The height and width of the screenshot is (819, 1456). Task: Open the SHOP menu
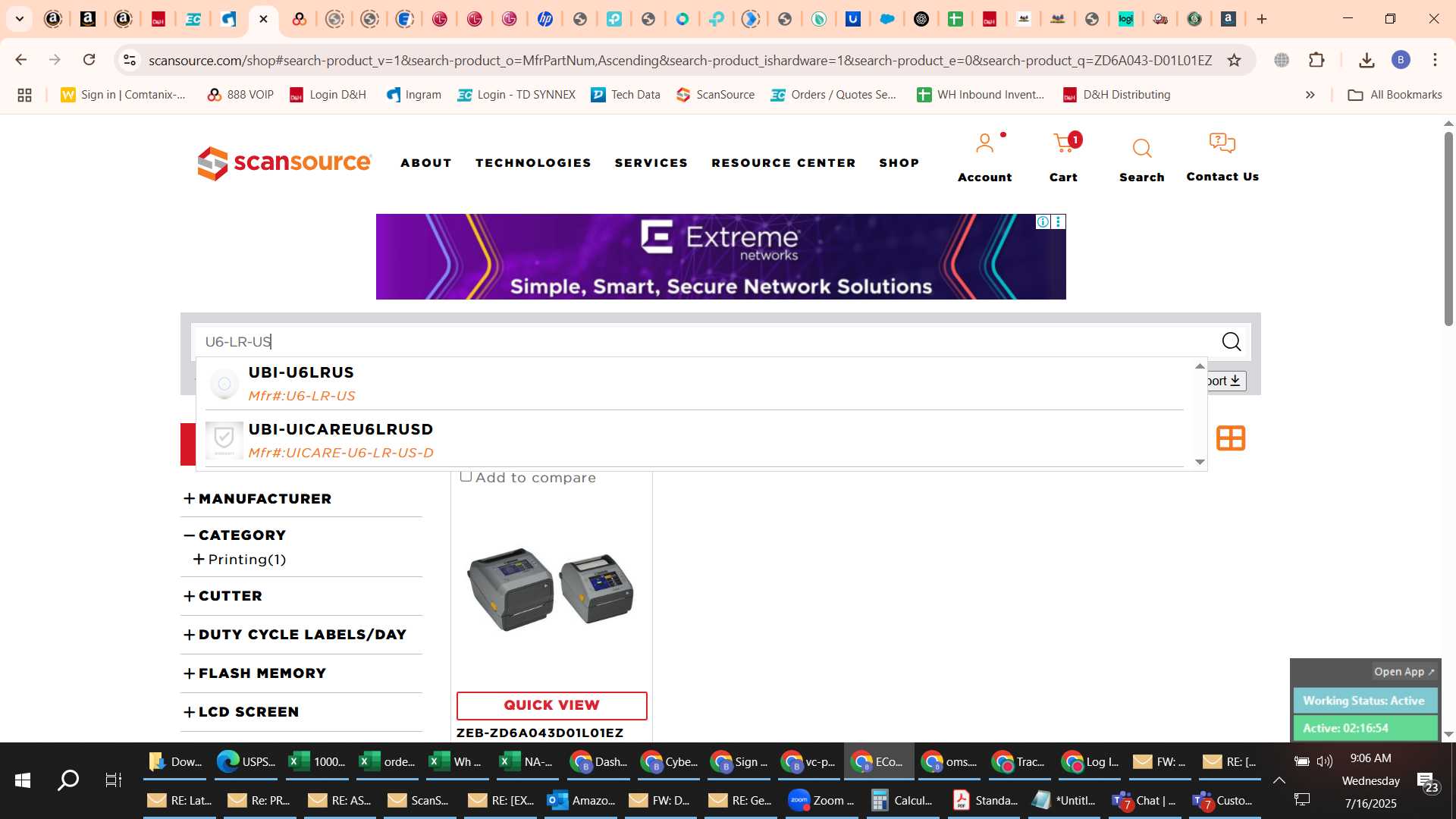[x=899, y=163]
